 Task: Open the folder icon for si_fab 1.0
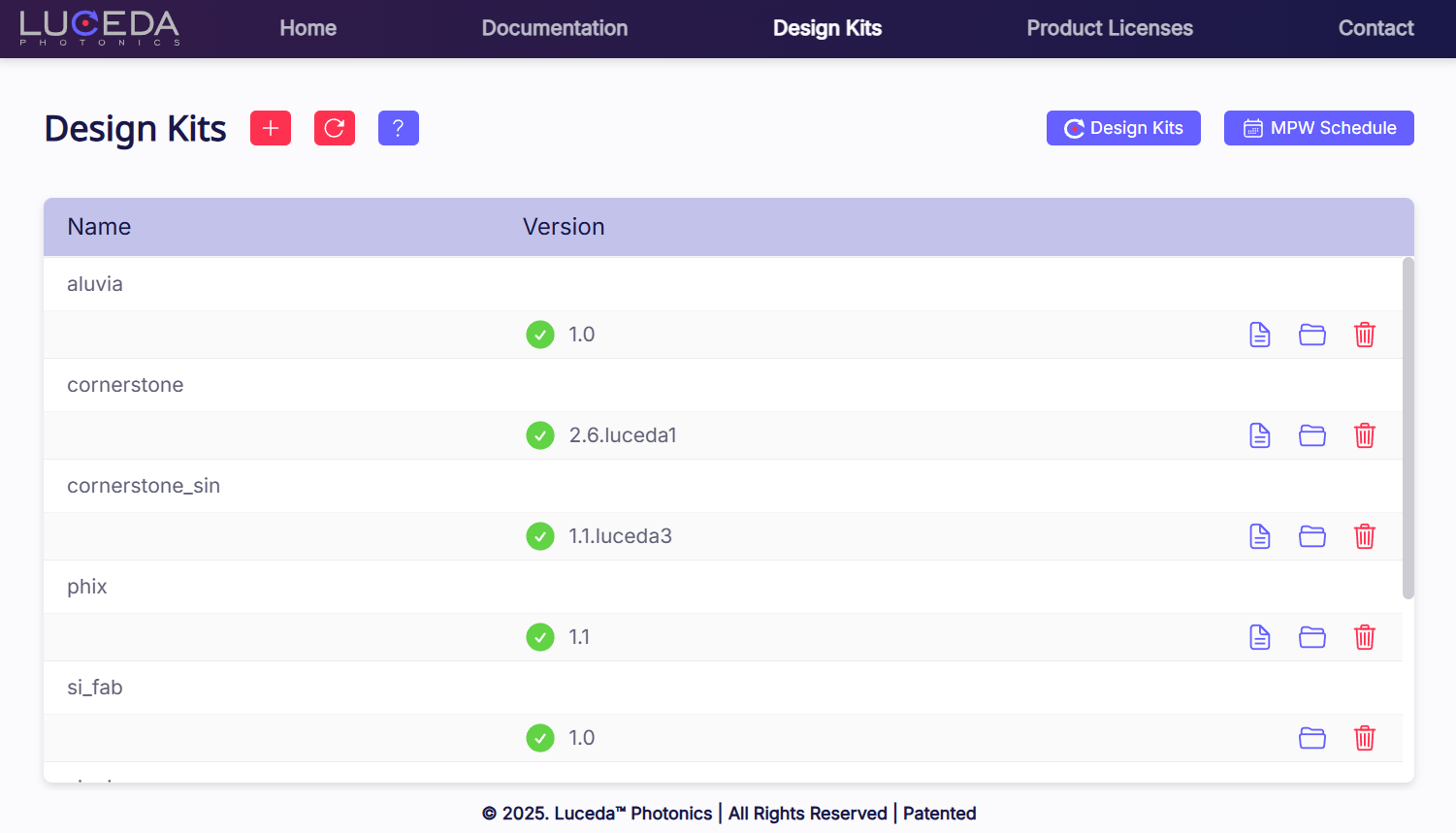pos(1312,738)
